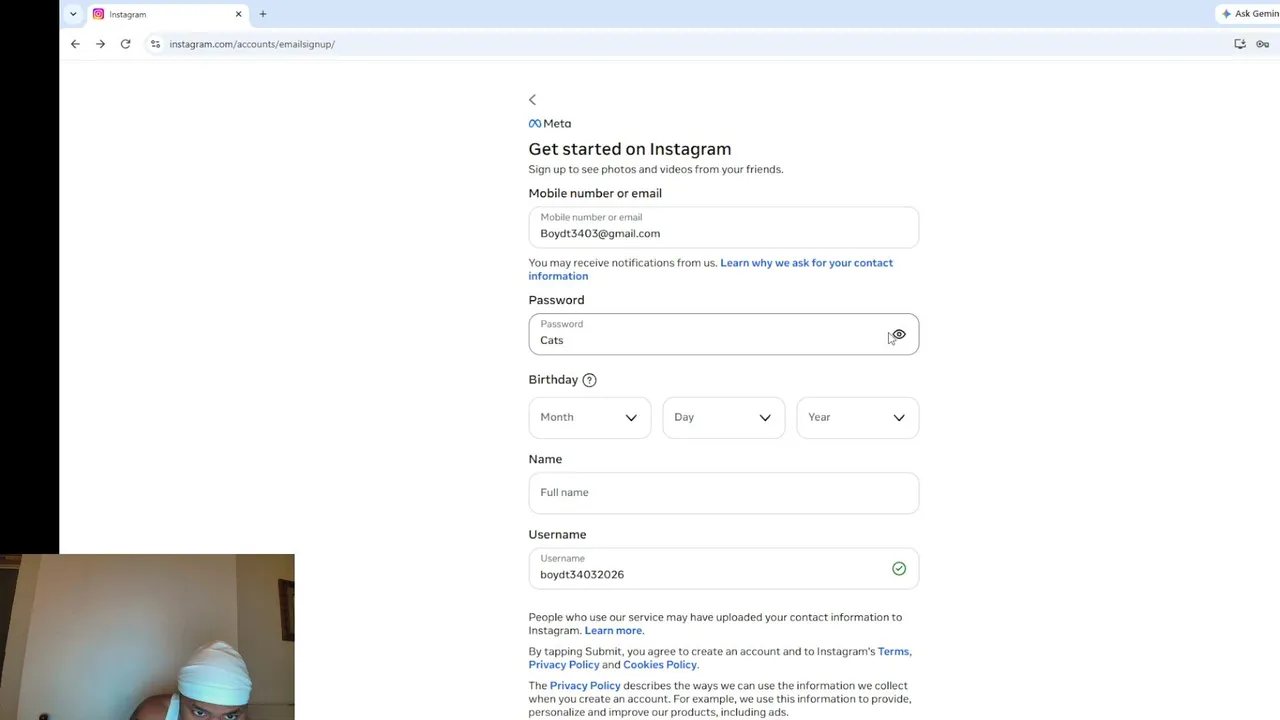Viewport: 1280px width, 720px height.
Task: Click the browser forward arrow
Action: (x=100, y=44)
